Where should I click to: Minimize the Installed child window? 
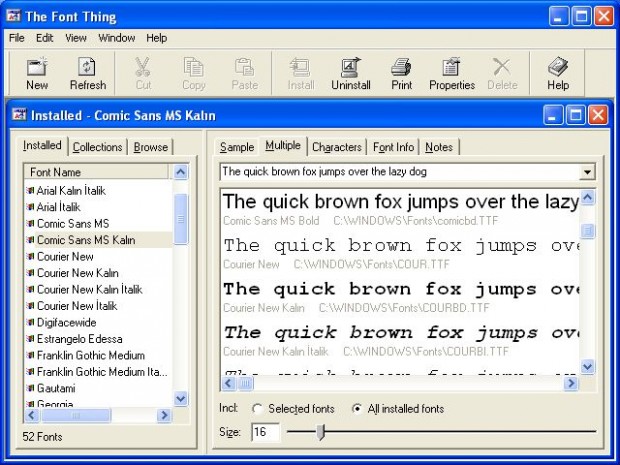(x=553, y=115)
